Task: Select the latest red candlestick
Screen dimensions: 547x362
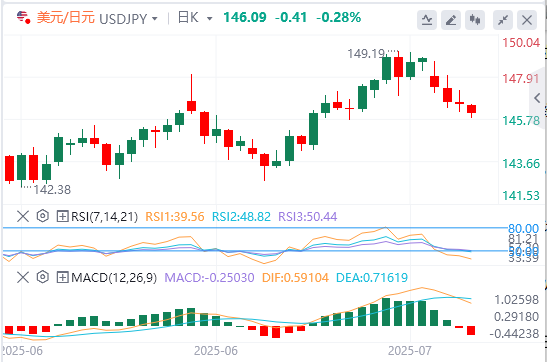Action: 472,111
